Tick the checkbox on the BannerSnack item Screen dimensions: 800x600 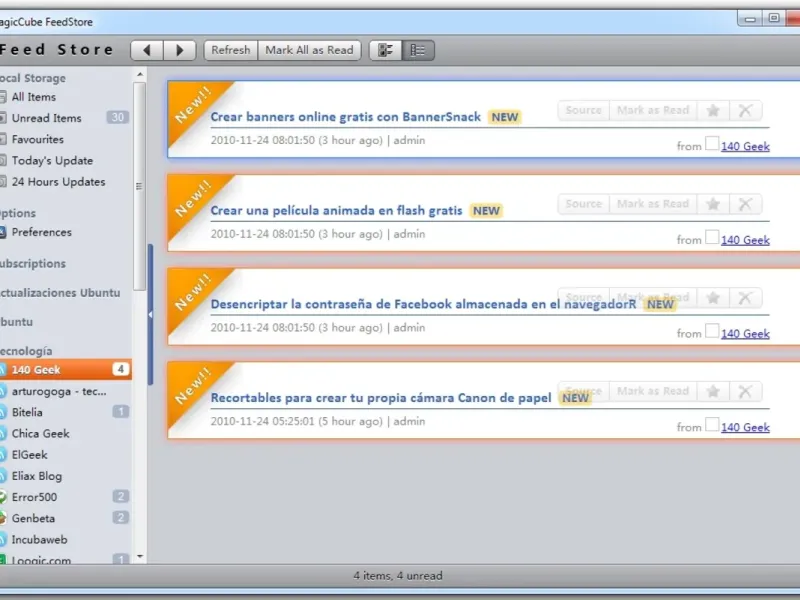(x=712, y=143)
